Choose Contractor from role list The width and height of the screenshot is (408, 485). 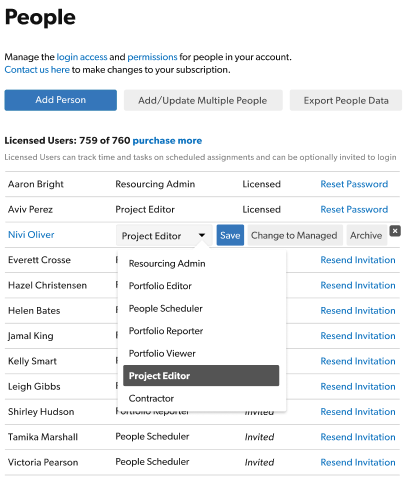tap(151, 399)
